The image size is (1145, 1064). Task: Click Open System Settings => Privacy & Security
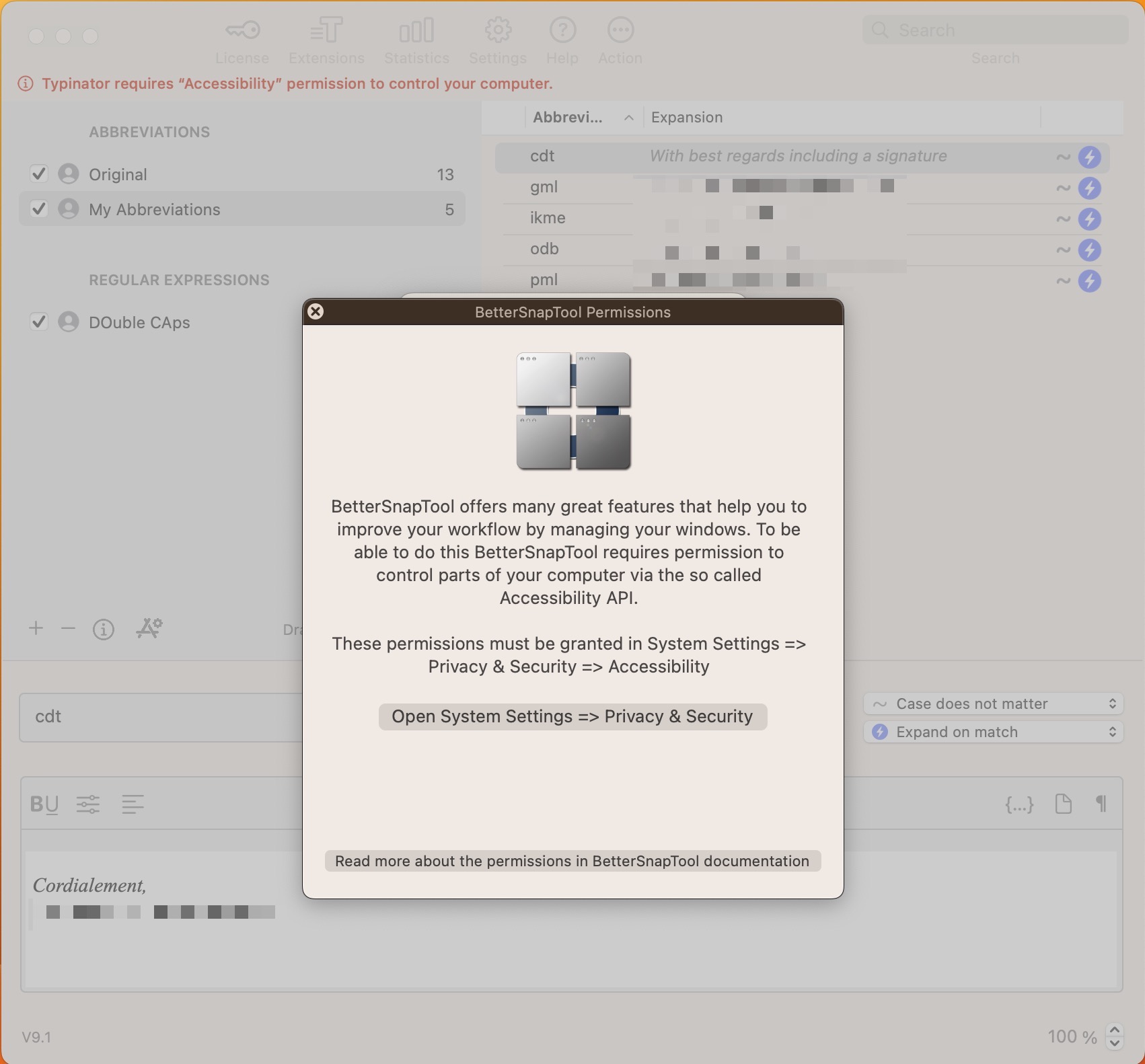[572, 716]
